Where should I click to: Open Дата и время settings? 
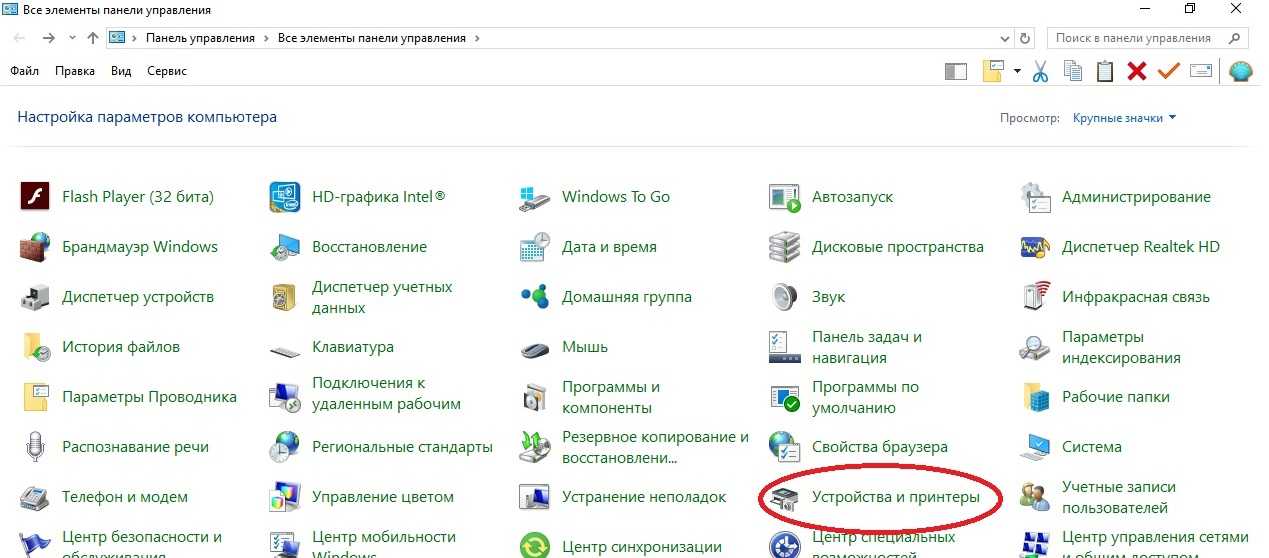(x=588, y=247)
